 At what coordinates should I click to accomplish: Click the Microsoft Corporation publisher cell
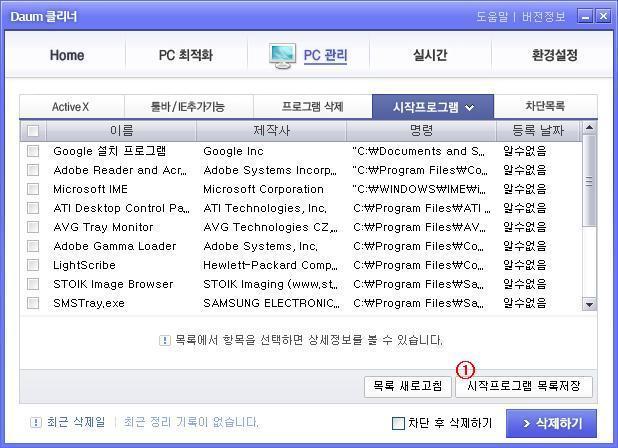pyautogui.click(x=263, y=189)
